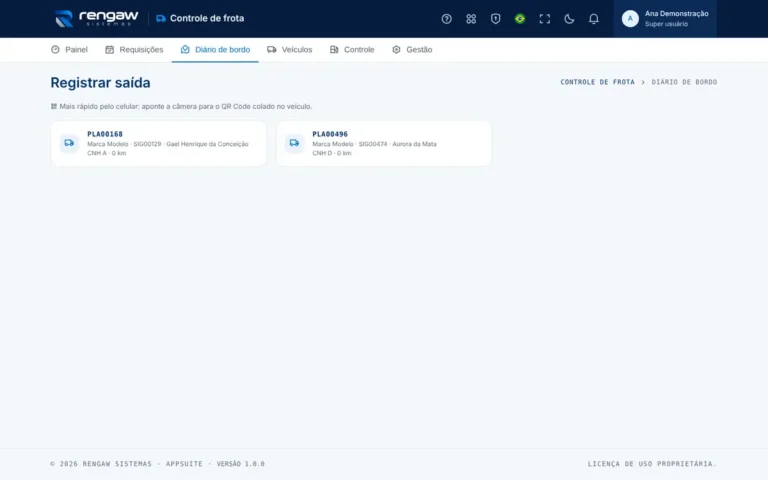Click the QR code icon in hint text
Viewport: 768px width, 480px height.
(x=54, y=106)
